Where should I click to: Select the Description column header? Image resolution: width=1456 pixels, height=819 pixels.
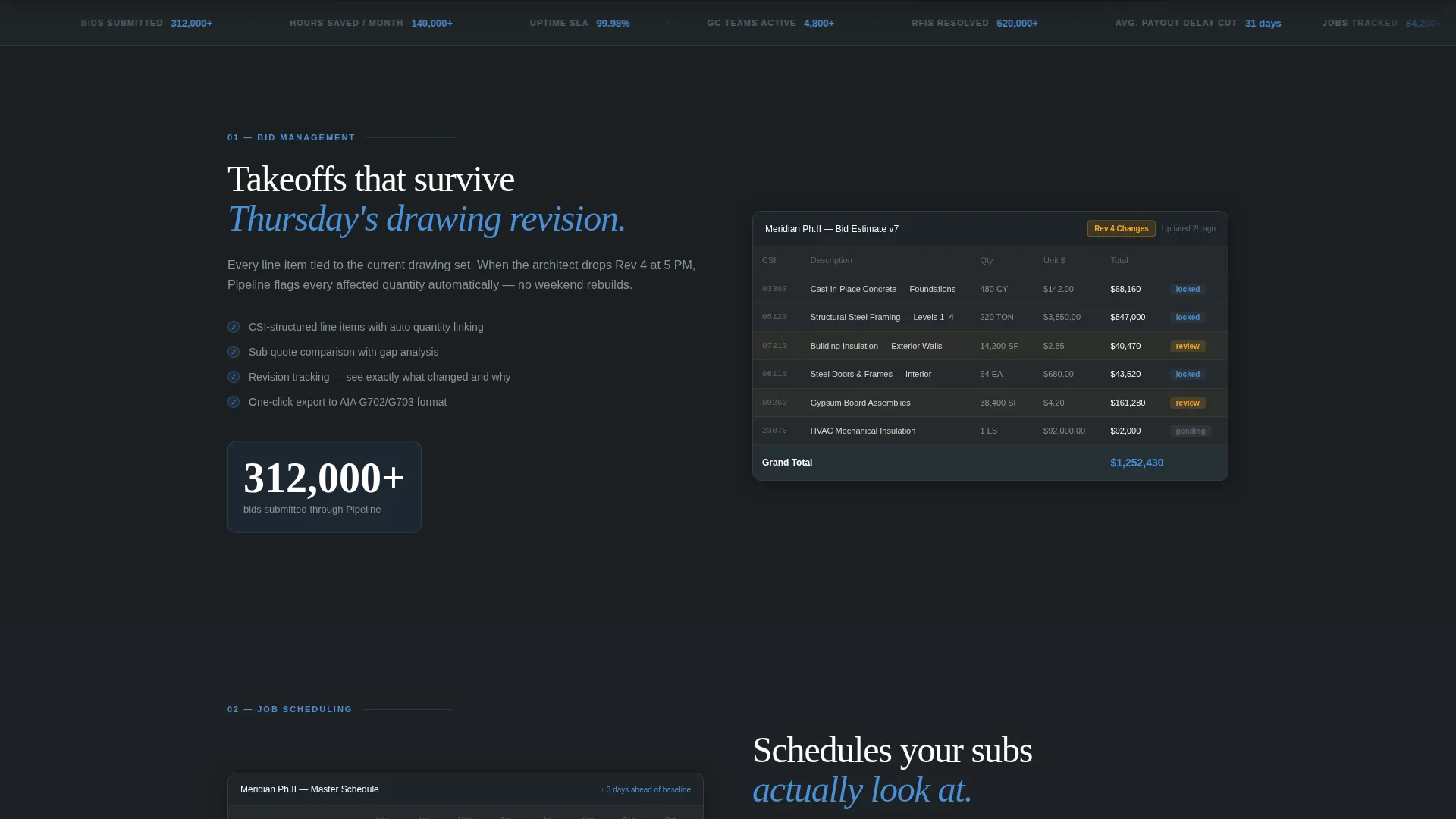point(831,260)
